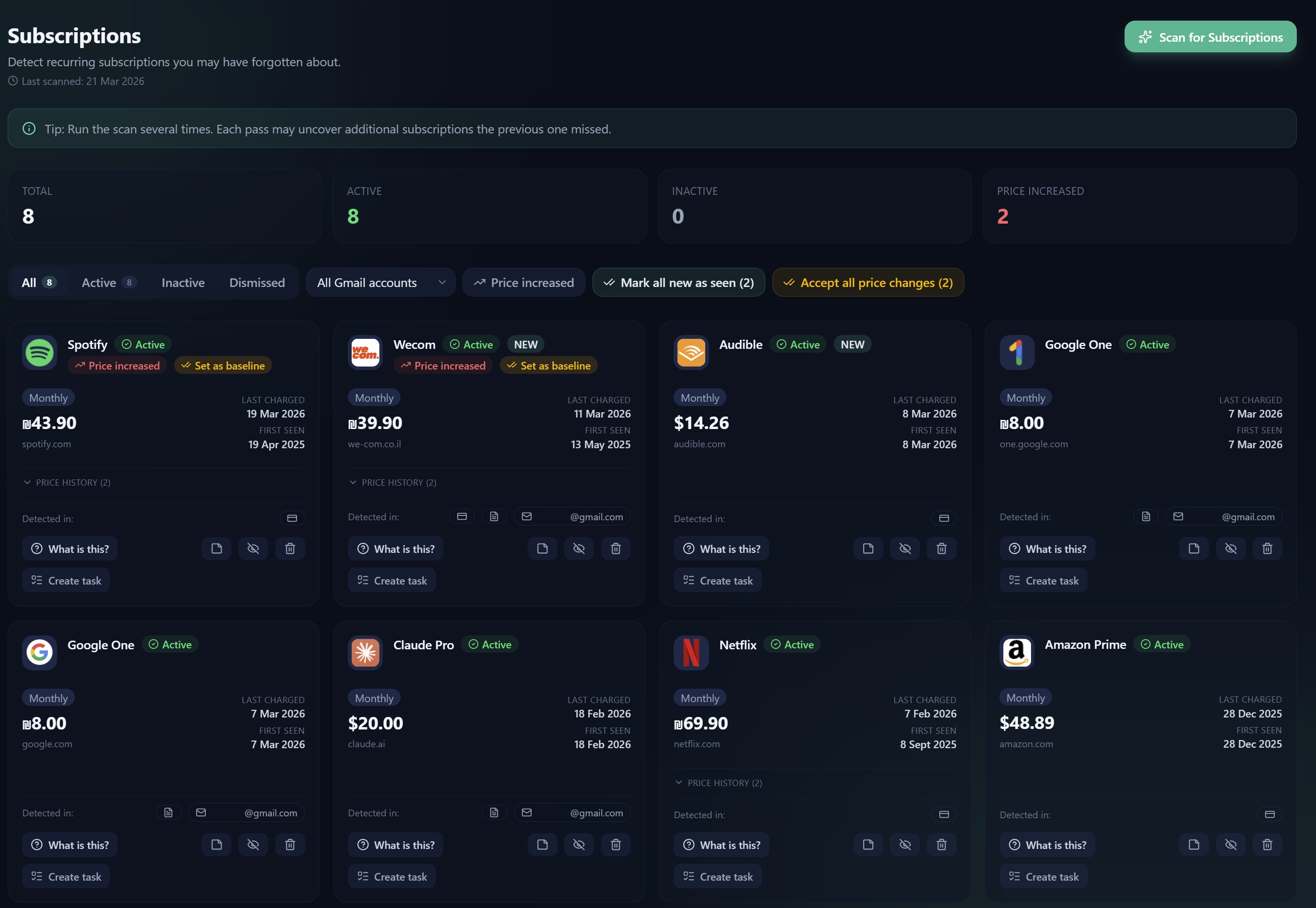Click the card source icon on Amazon Prime

1270,815
